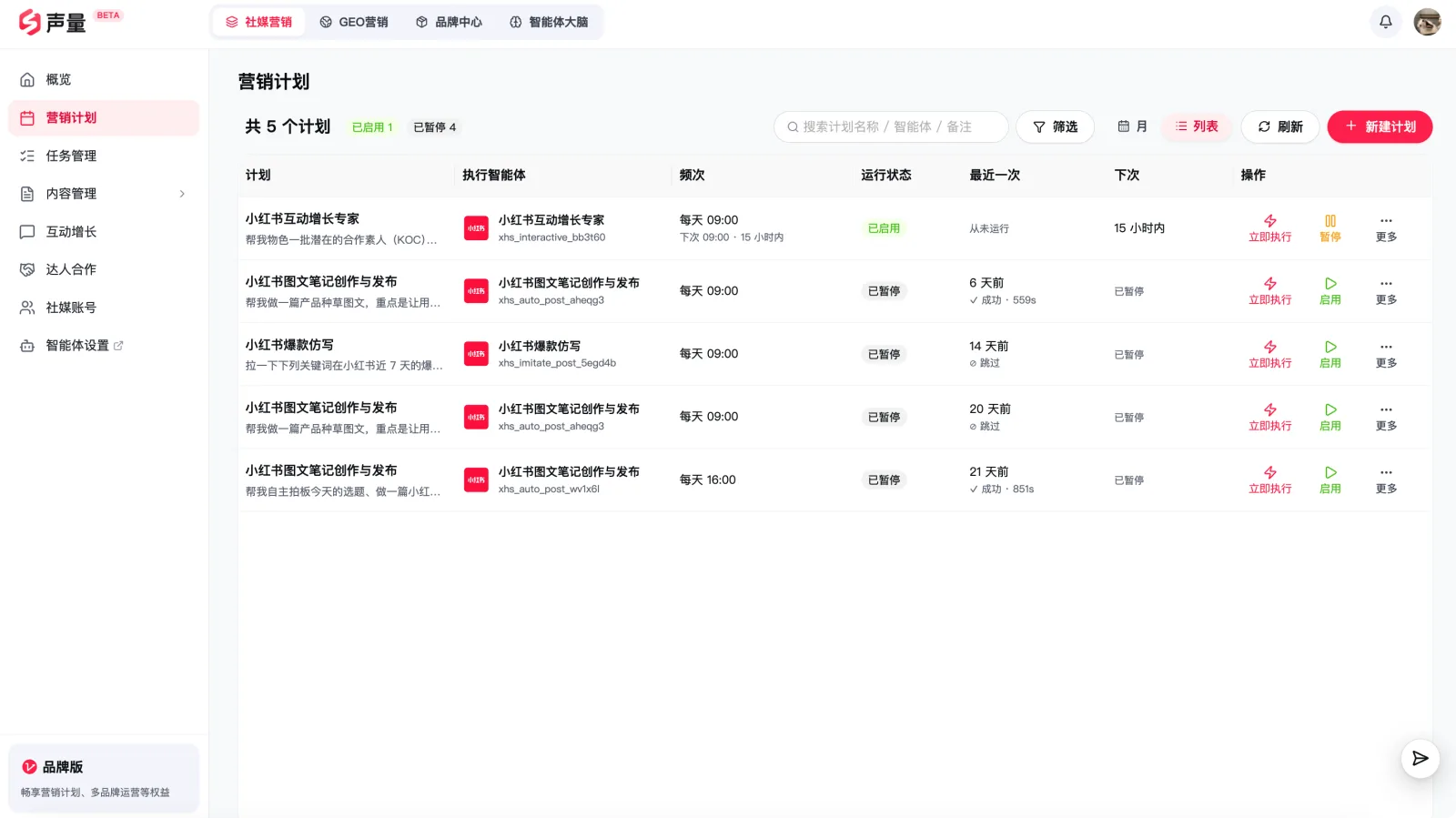Create a new plan with 新建计划
This screenshot has width=1456, height=818.
[x=1380, y=126]
